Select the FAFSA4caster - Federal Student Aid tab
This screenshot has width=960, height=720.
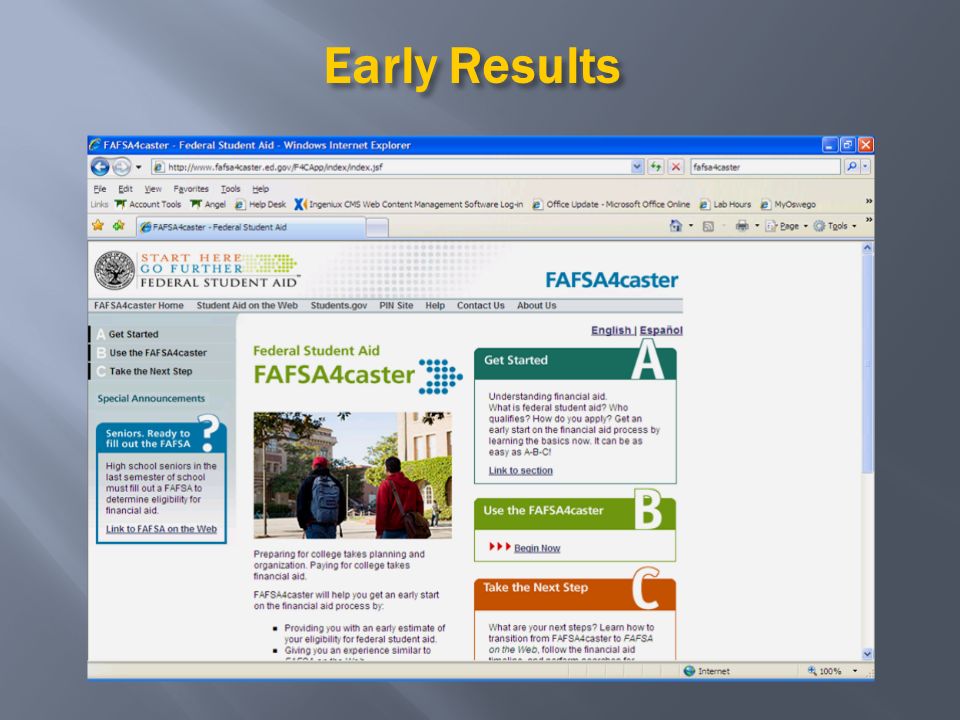[x=251, y=227]
